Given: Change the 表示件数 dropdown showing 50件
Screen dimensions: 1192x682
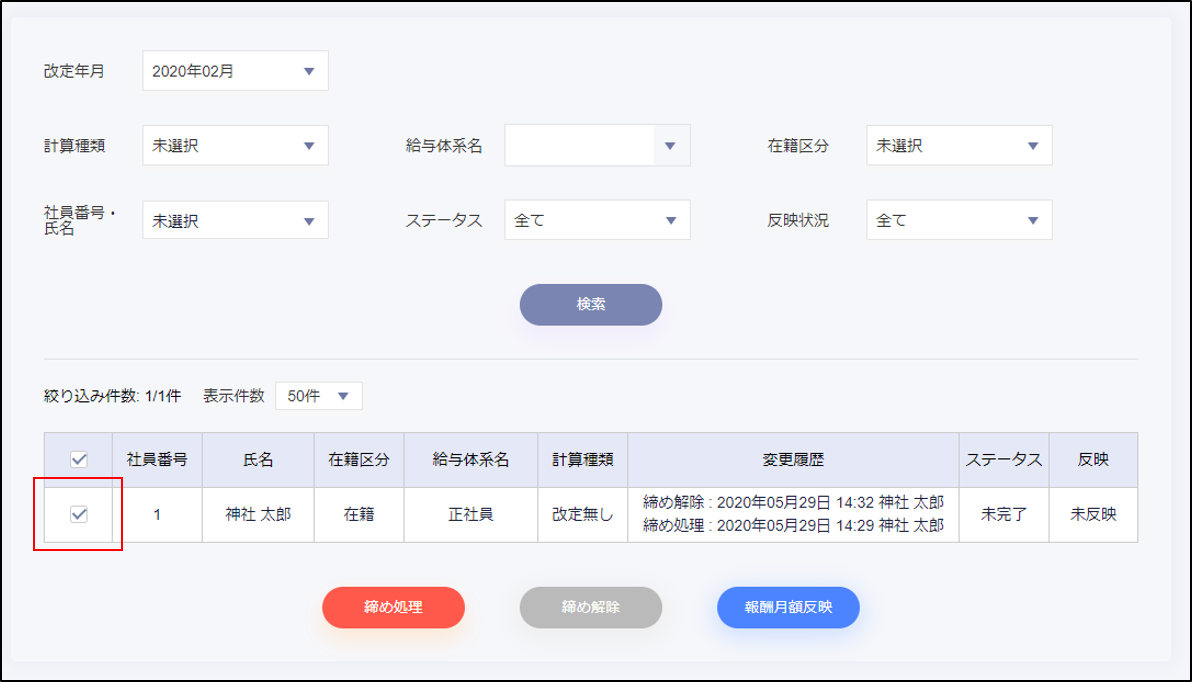Looking at the screenshot, I should coord(318,396).
